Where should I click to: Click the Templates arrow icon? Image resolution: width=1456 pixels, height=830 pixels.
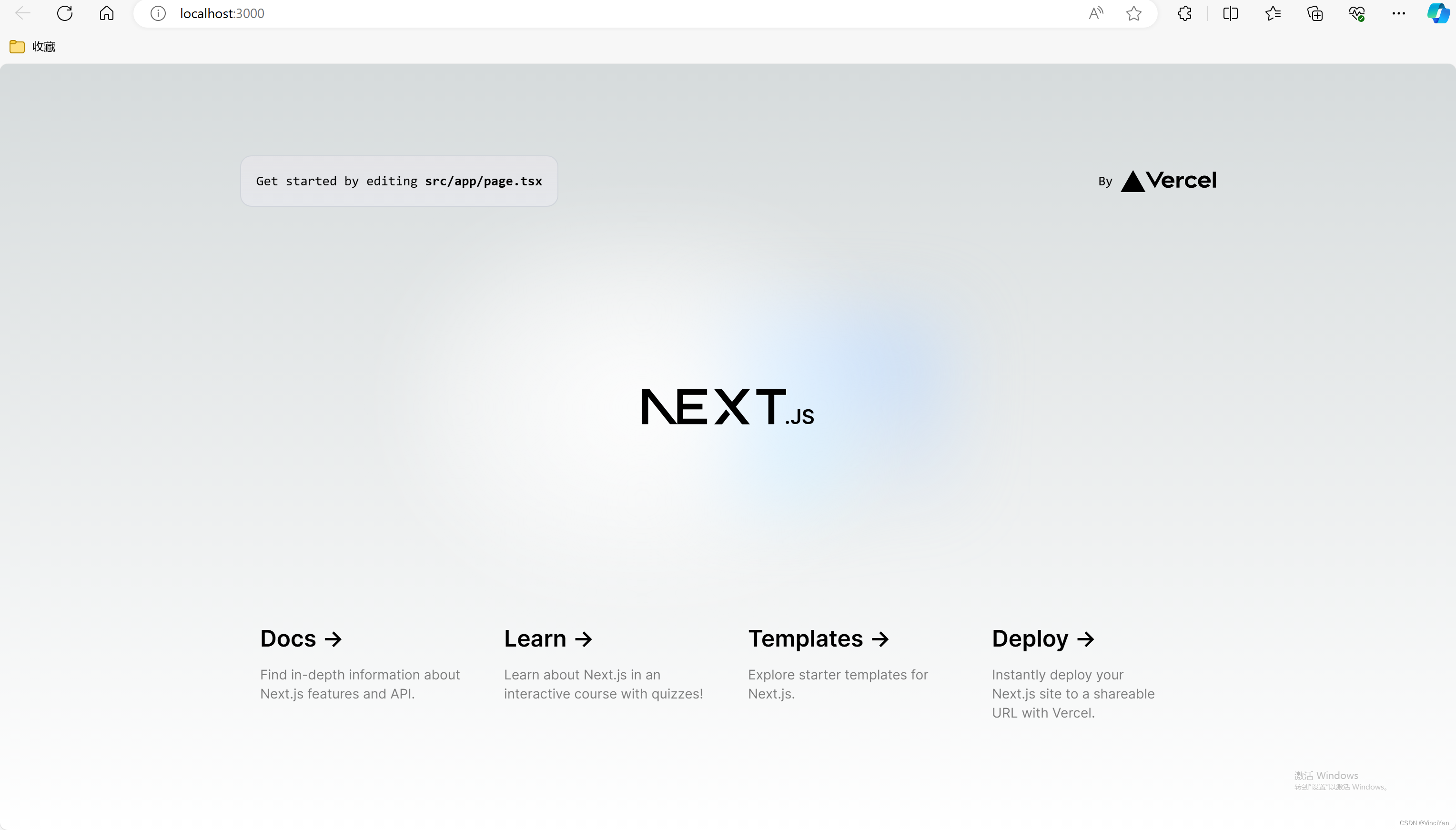(x=880, y=639)
